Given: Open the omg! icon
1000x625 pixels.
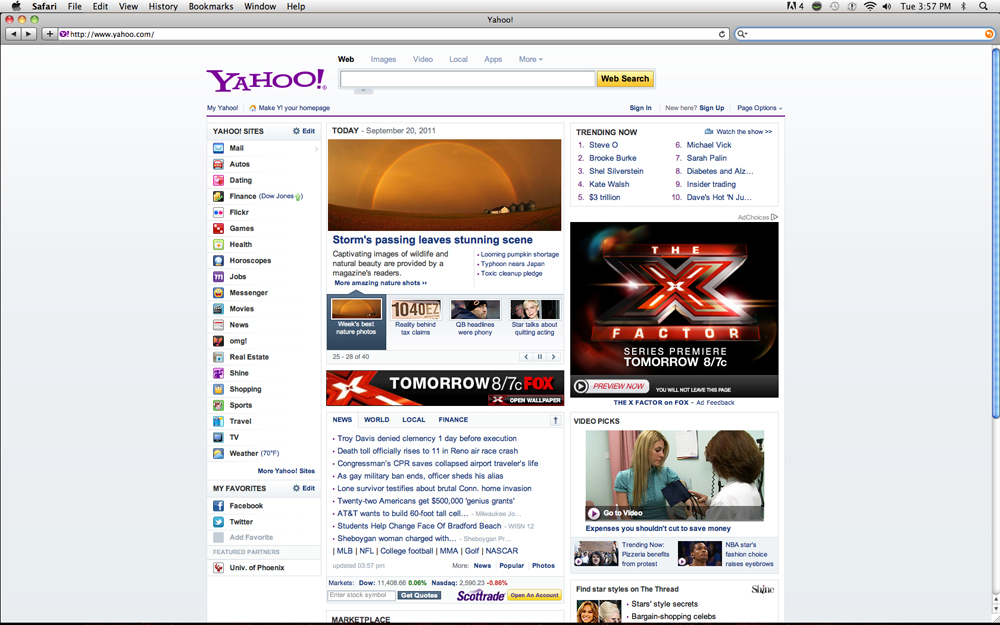Looking at the screenshot, I should coord(218,341).
